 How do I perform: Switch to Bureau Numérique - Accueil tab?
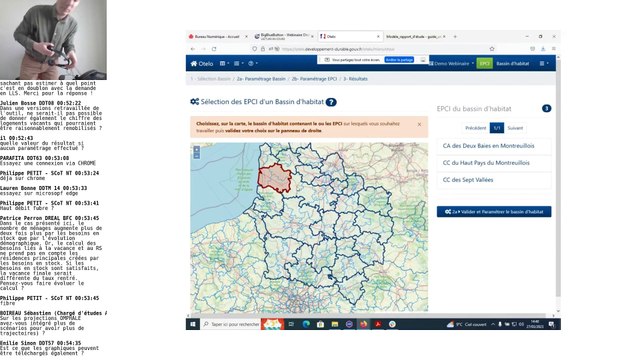click(x=218, y=37)
